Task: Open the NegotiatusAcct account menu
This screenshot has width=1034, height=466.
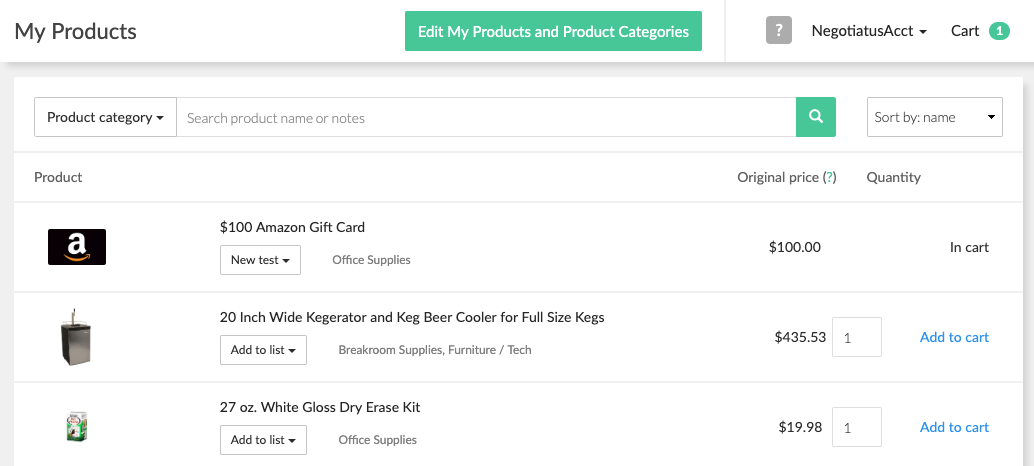Action: click(868, 31)
